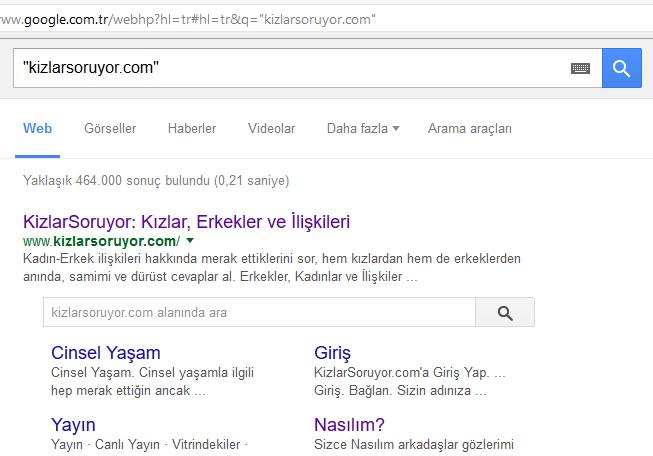Expand the green arrow beside www.kizlarsoruyor.com/

[x=190, y=241]
